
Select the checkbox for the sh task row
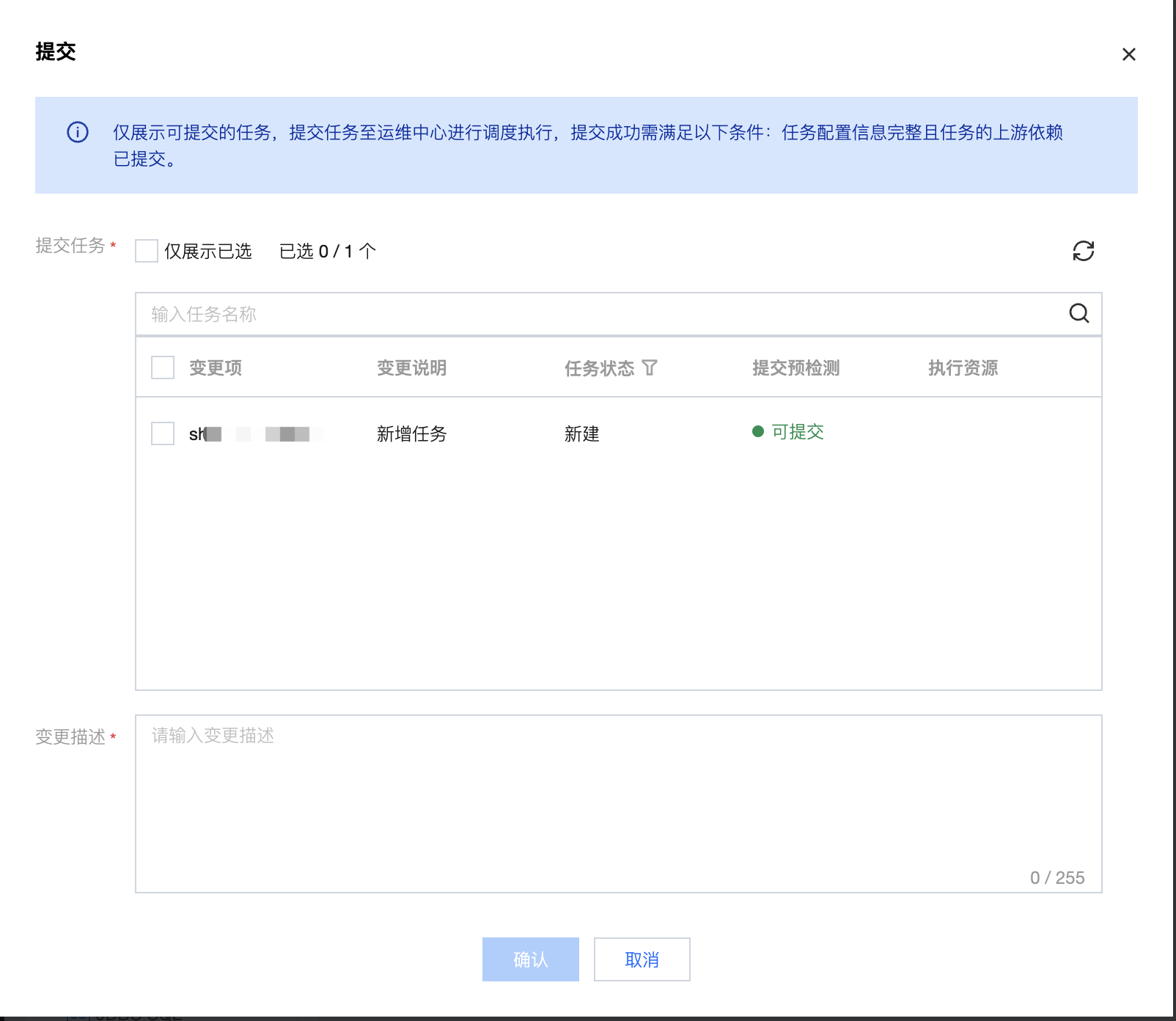point(163,433)
